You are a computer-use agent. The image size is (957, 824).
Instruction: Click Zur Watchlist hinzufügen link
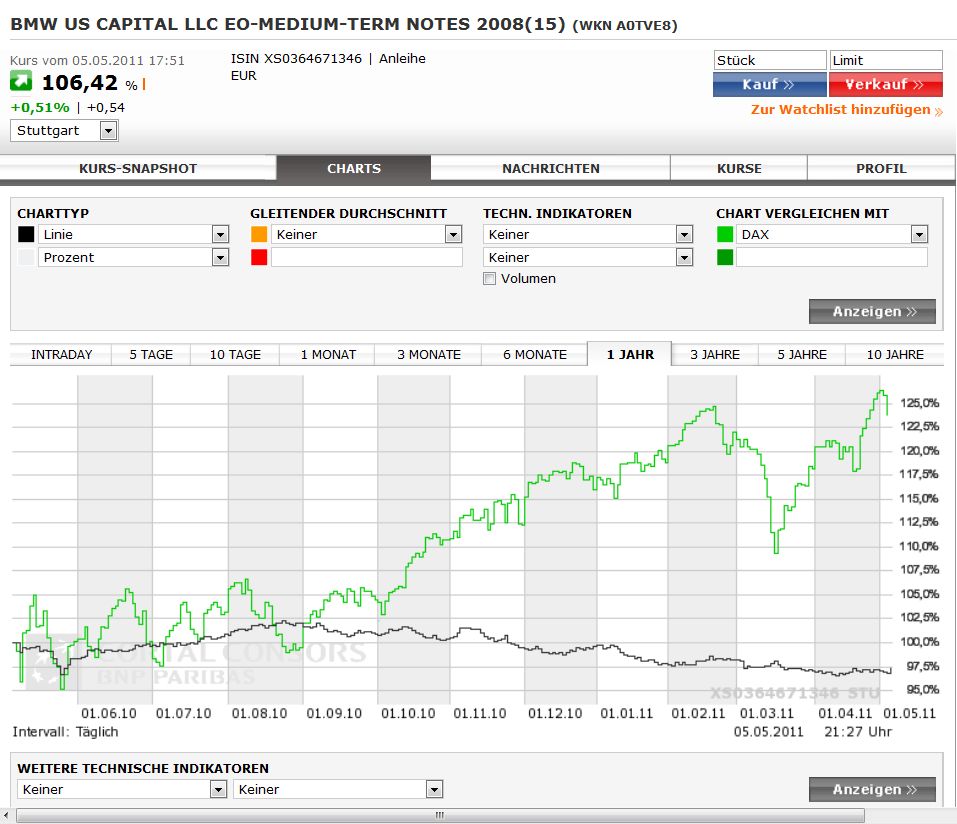pos(847,110)
